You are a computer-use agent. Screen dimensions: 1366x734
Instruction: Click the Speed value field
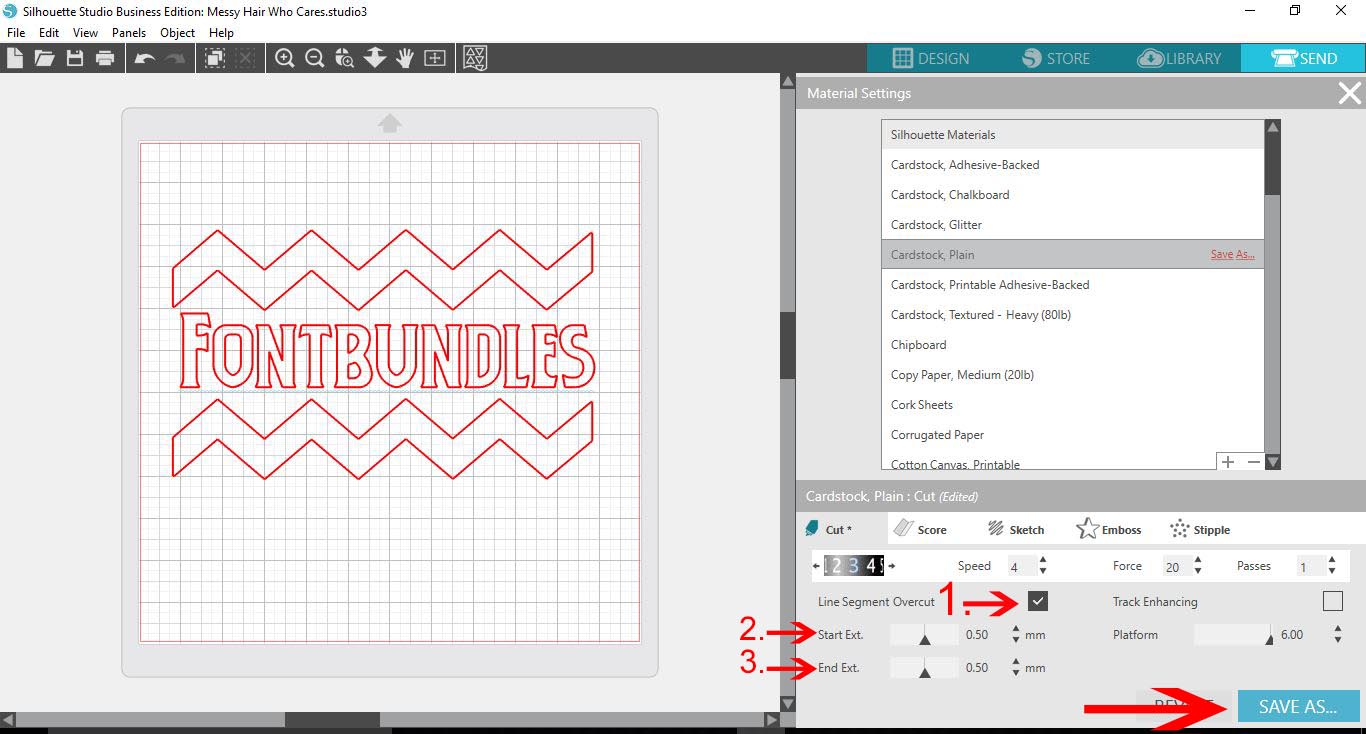[x=1021, y=567]
